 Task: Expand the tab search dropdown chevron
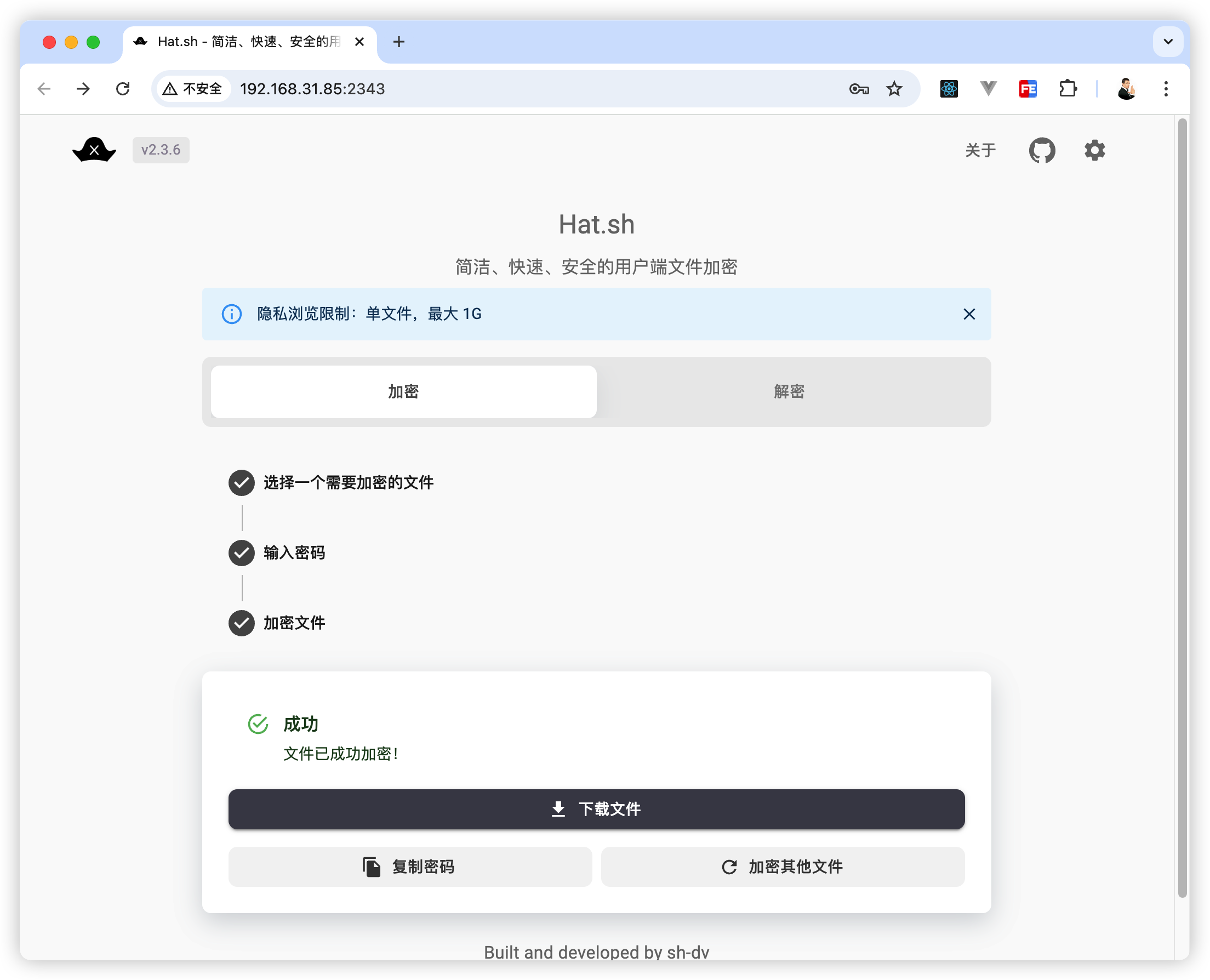(x=1168, y=42)
